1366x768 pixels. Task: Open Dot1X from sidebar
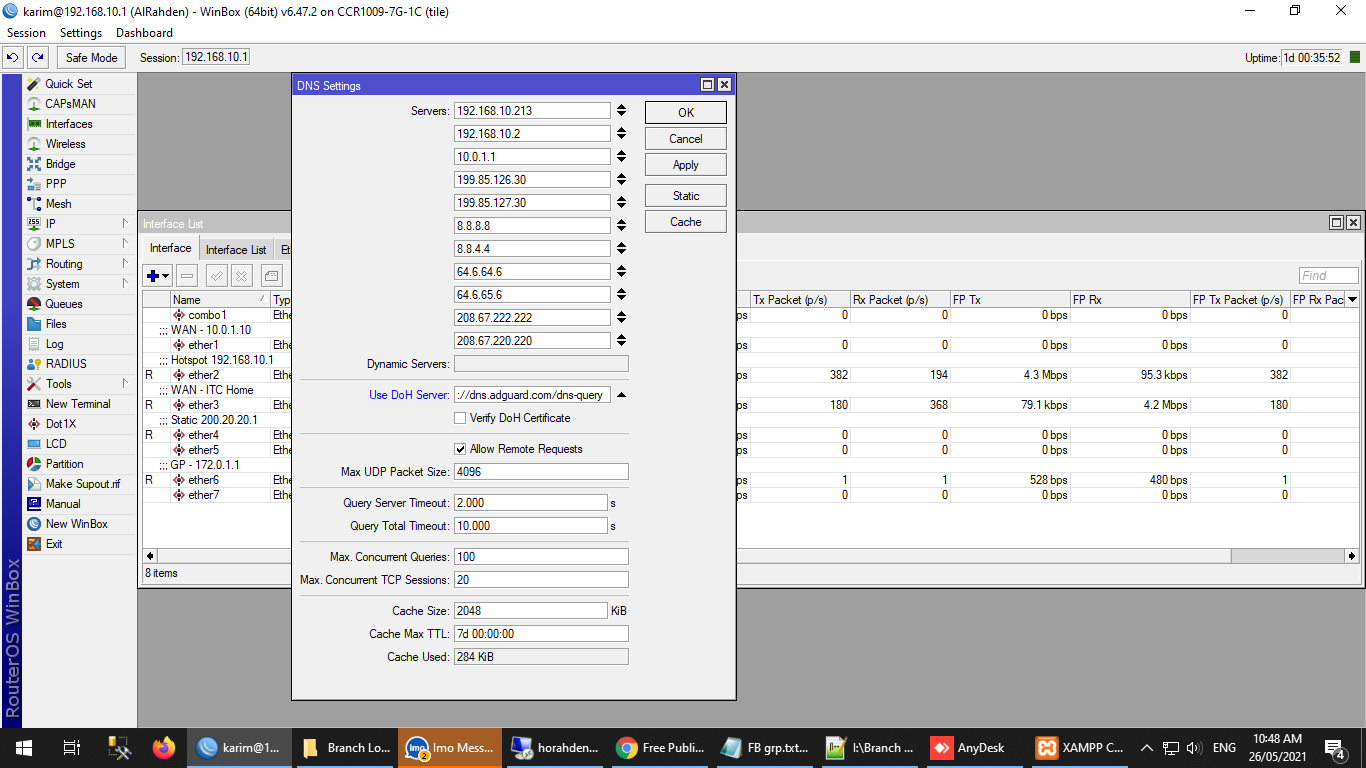click(61, 424)
